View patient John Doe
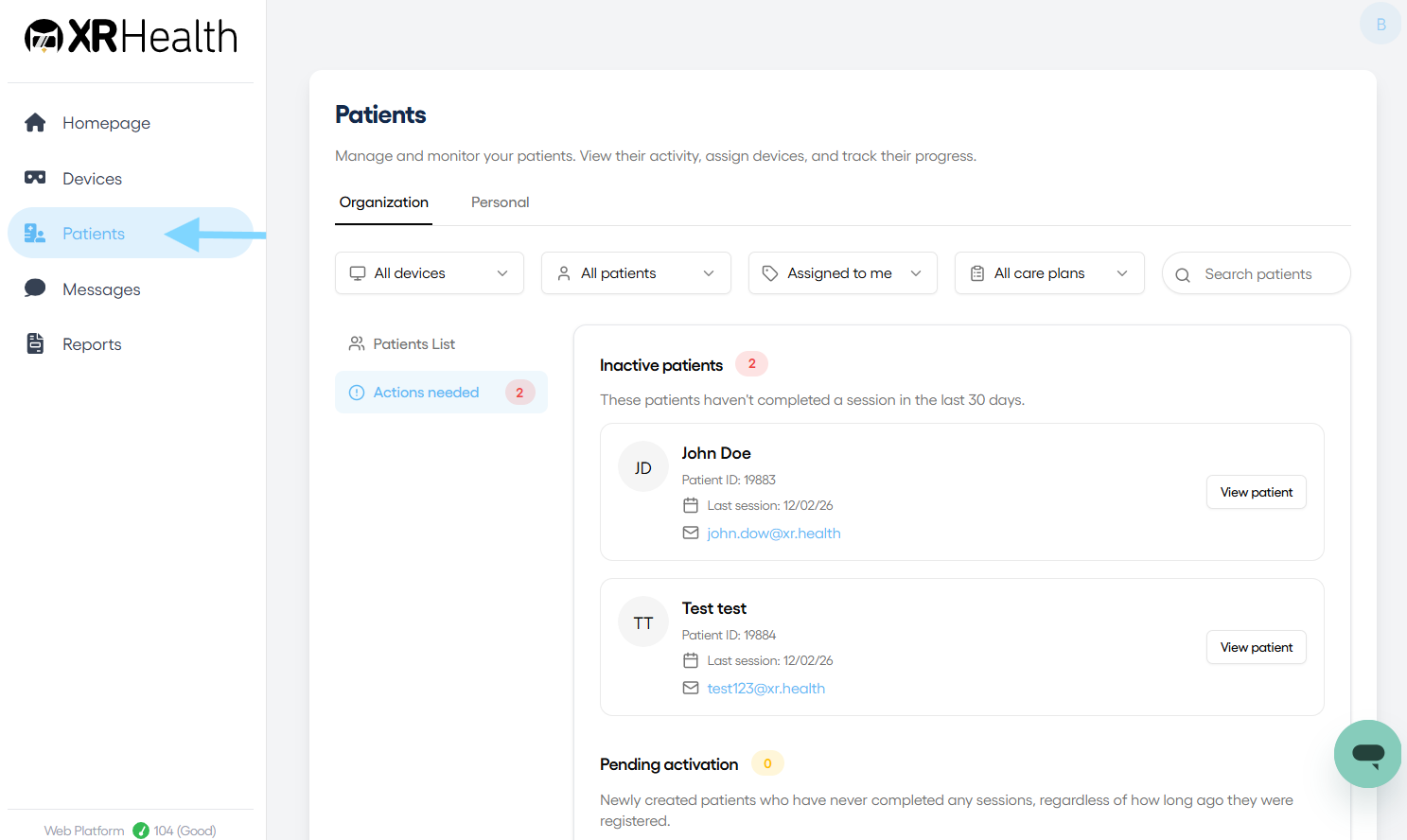Screen dimensions: 1407x840 (1257, 492)
